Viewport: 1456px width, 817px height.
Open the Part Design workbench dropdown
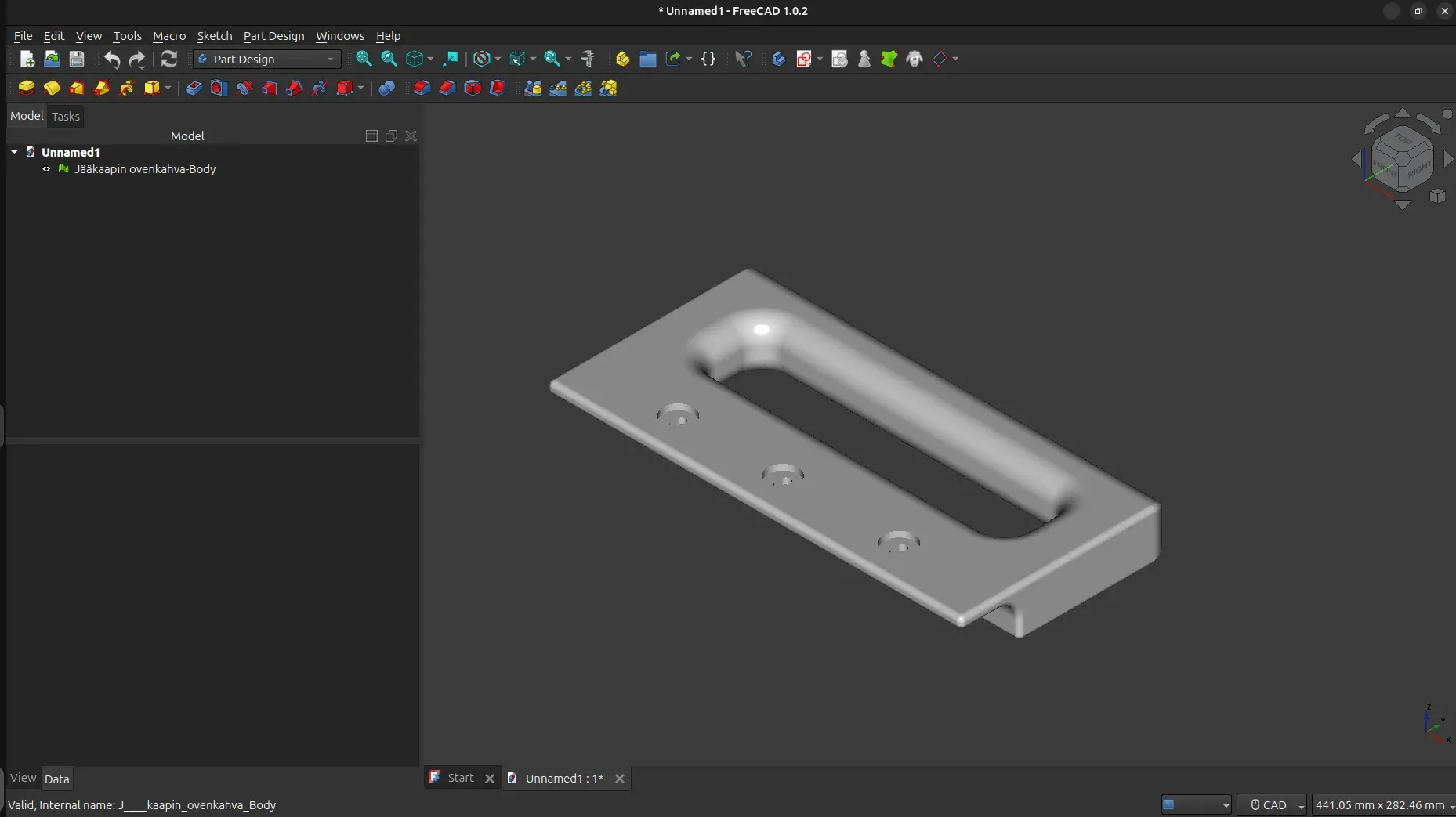pos(266,59)
